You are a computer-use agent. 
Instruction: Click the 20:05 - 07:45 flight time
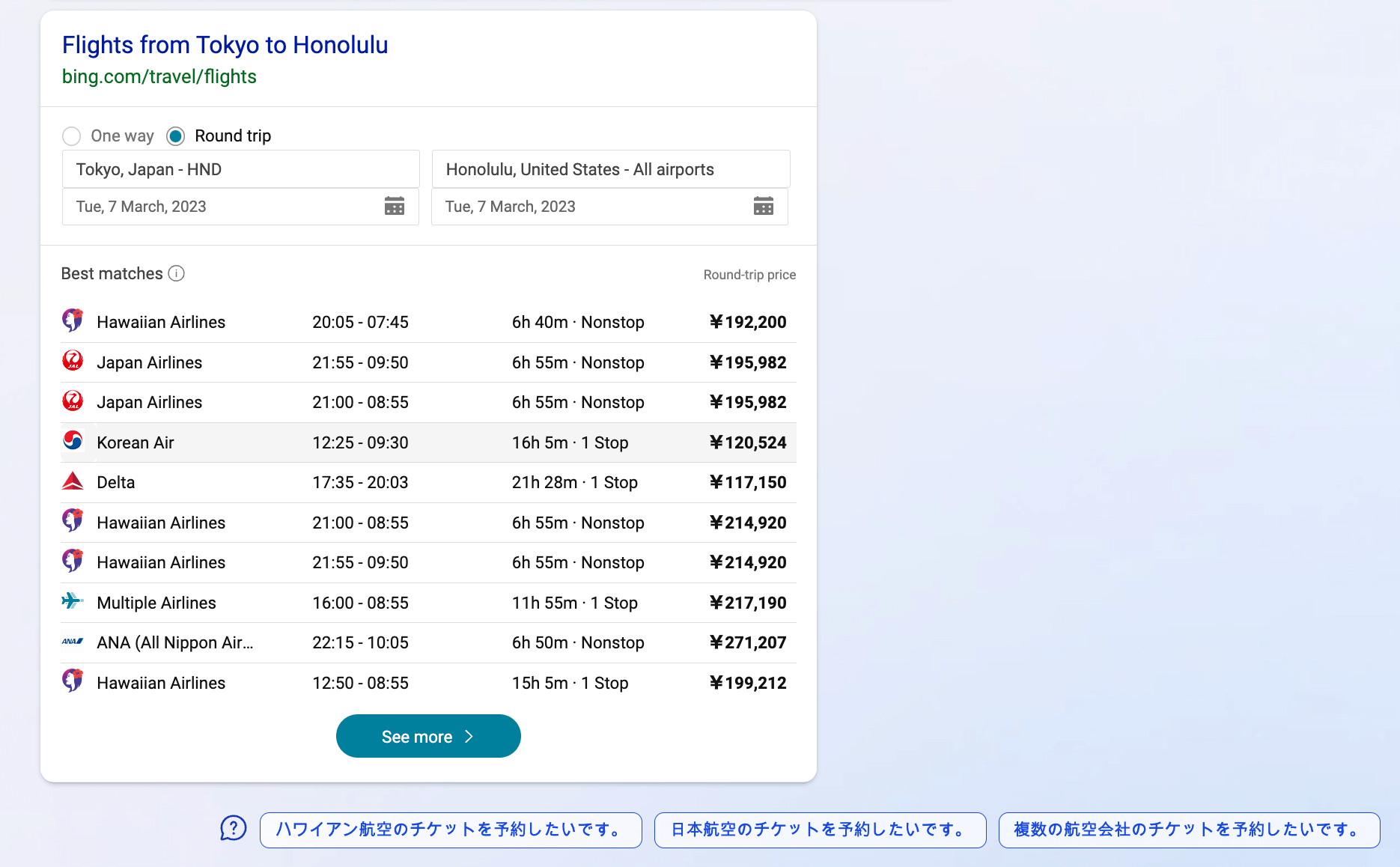pyautogui.click(x=360, y=322)
